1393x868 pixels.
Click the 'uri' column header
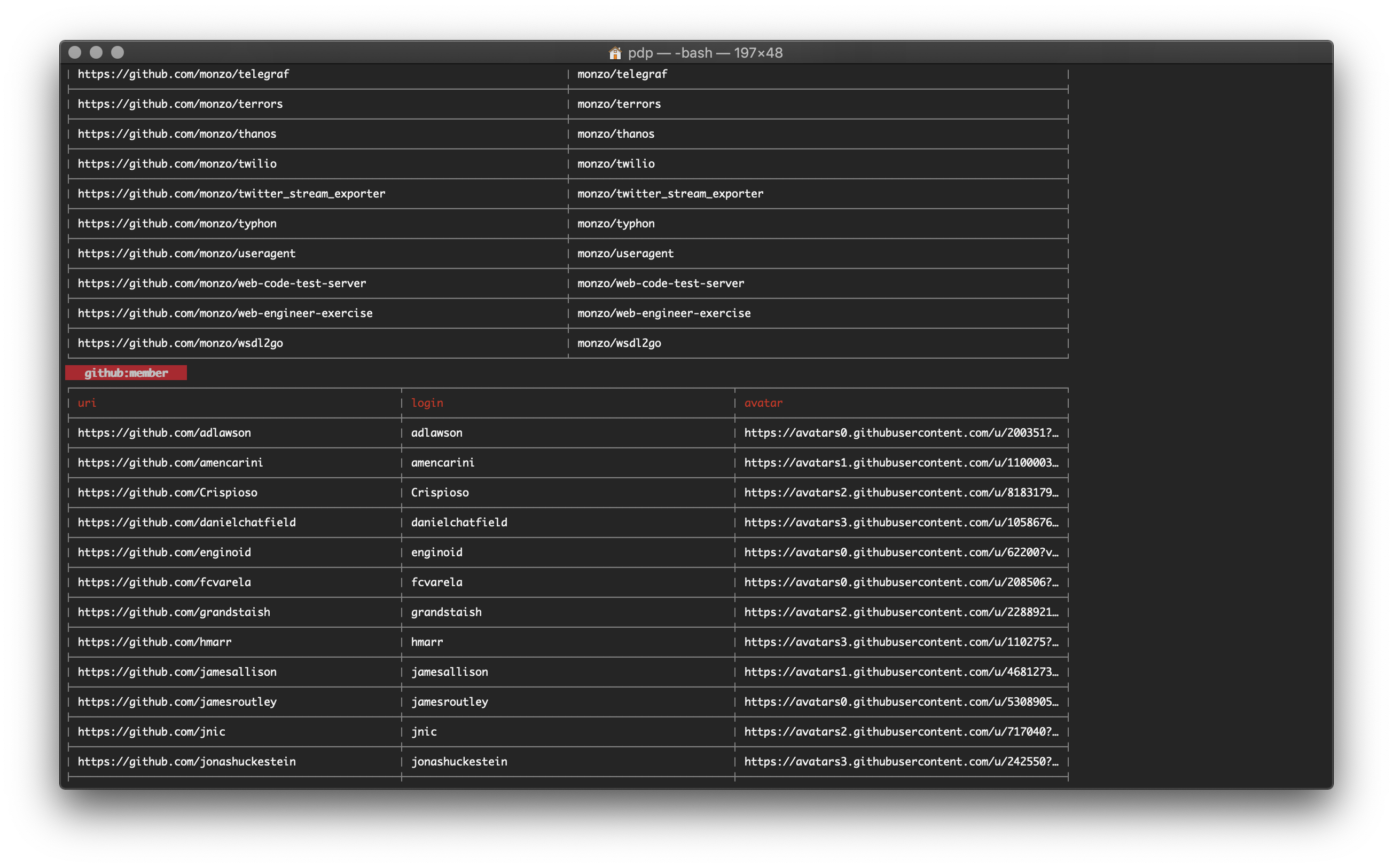click(87, 403)
